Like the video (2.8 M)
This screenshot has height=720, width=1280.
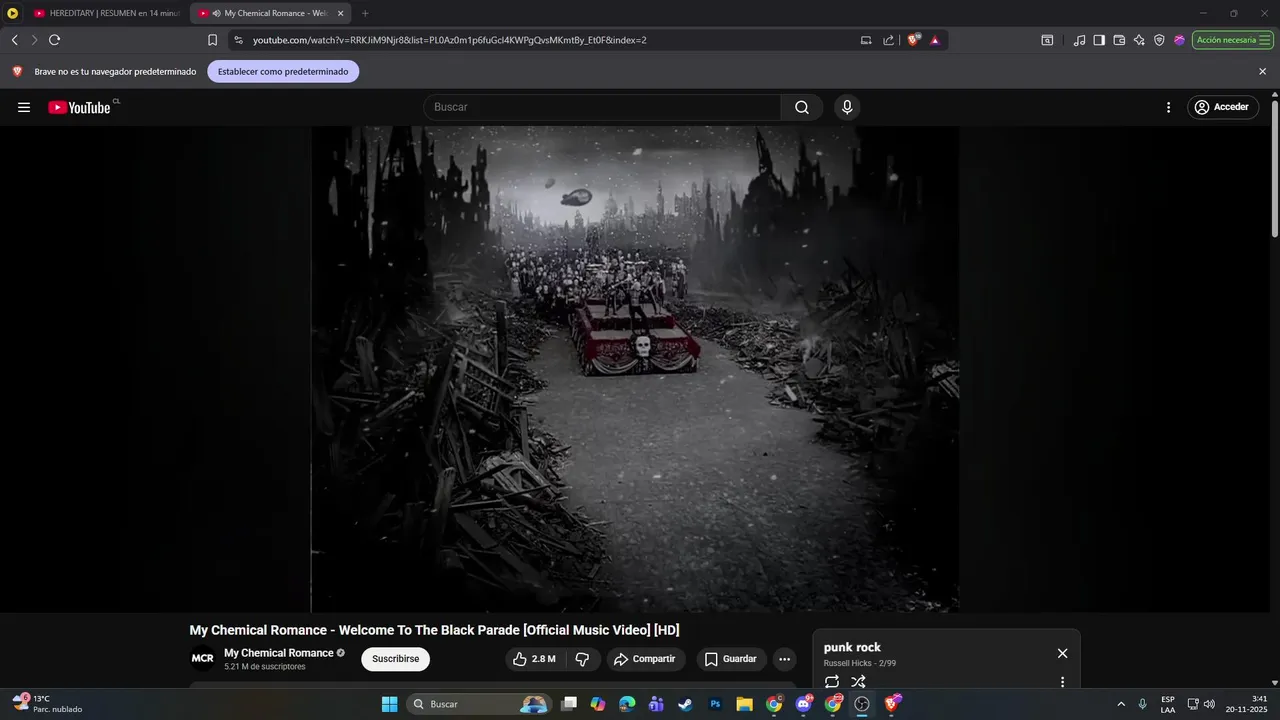[x=535, y=659]
